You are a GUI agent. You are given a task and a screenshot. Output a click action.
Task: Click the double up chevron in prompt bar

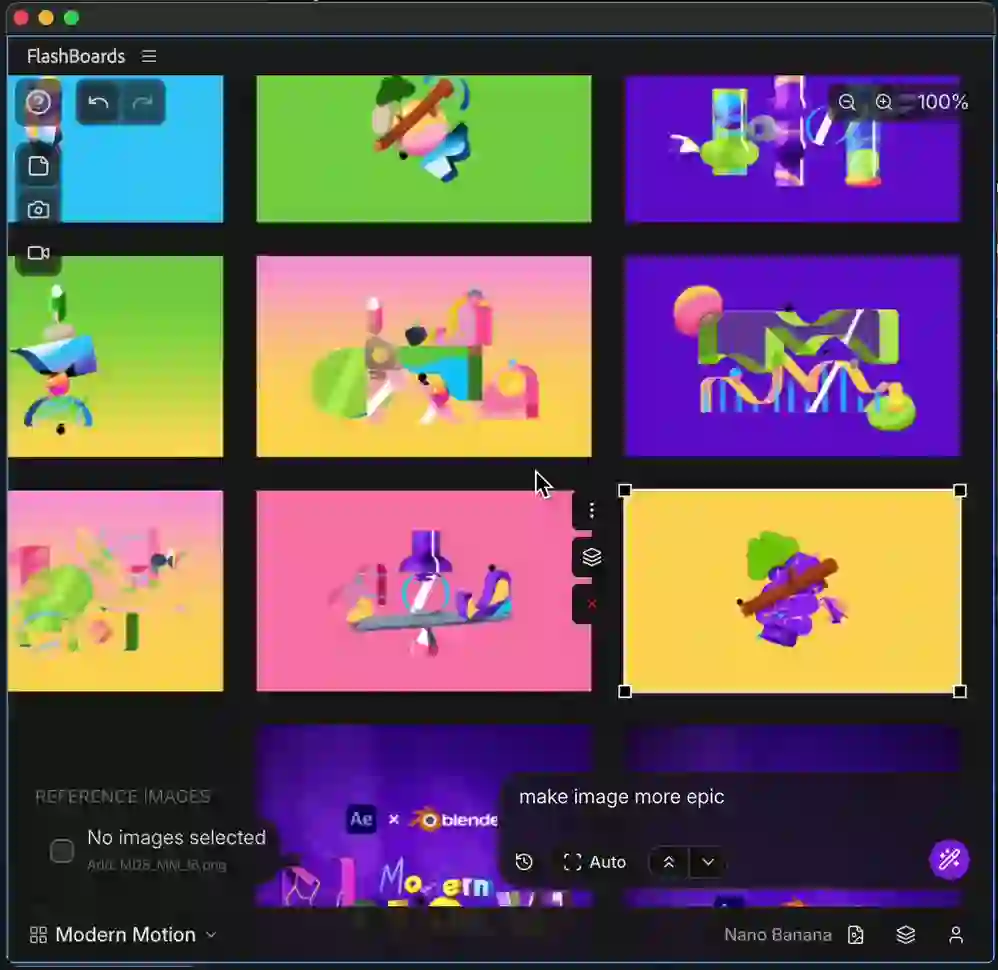click(x=669, y=862)
